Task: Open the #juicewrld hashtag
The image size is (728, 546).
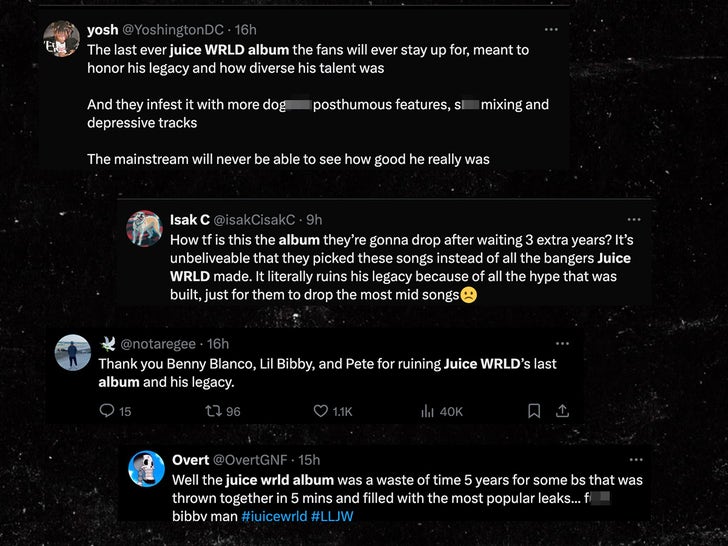Action: click(x=274, y=517)
